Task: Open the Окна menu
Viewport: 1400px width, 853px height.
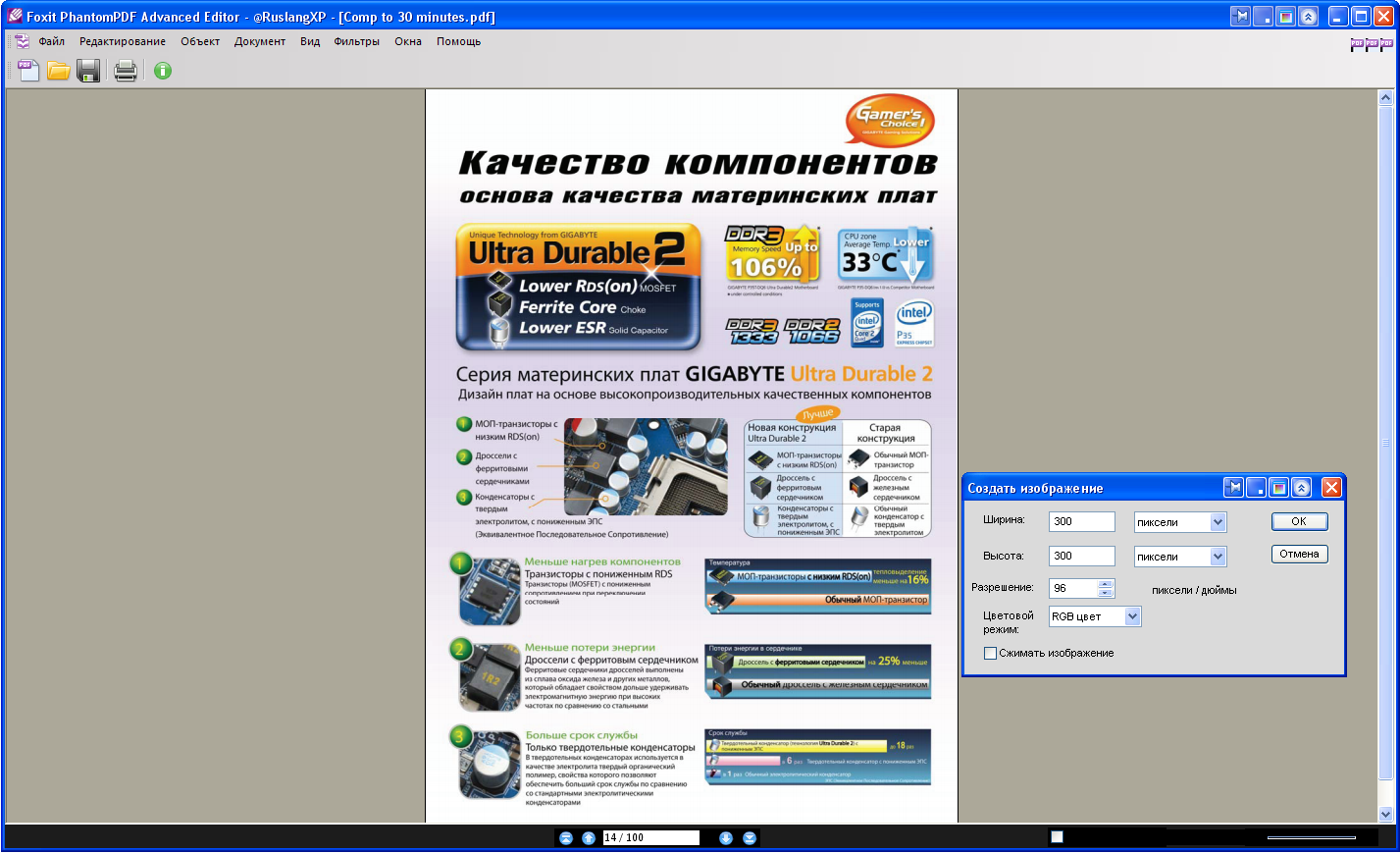Action: click(x=408, y=41)
